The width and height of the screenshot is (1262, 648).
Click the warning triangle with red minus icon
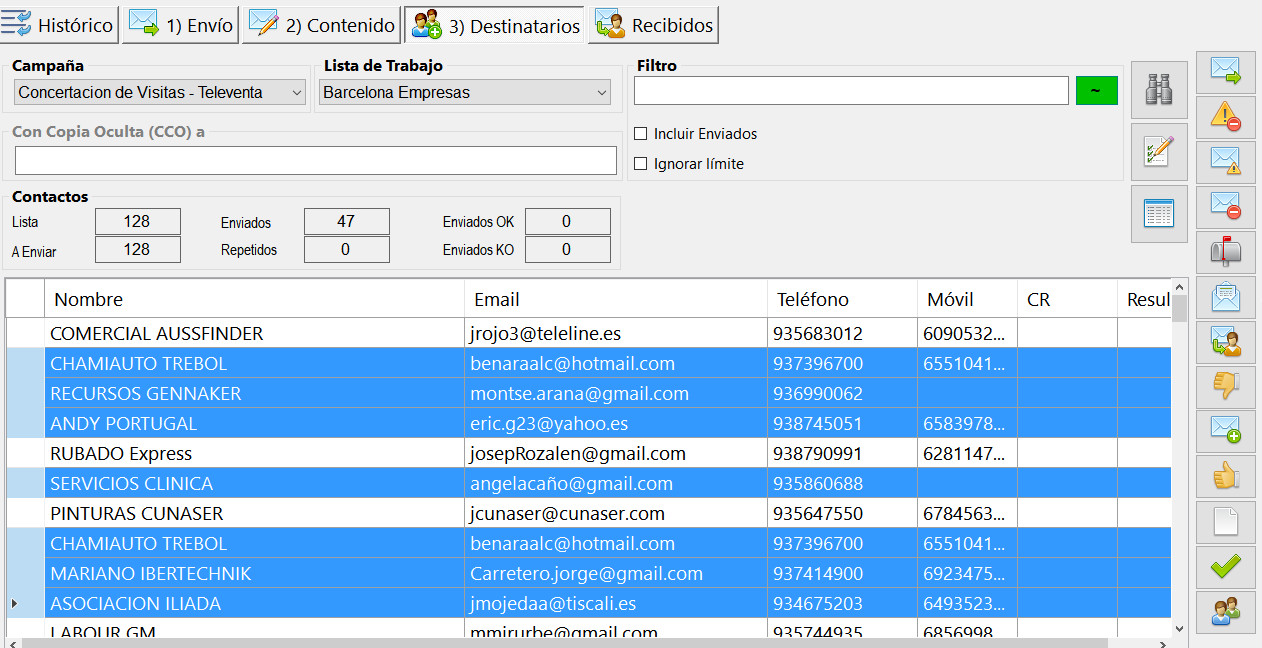click(x=1226, y=116)
